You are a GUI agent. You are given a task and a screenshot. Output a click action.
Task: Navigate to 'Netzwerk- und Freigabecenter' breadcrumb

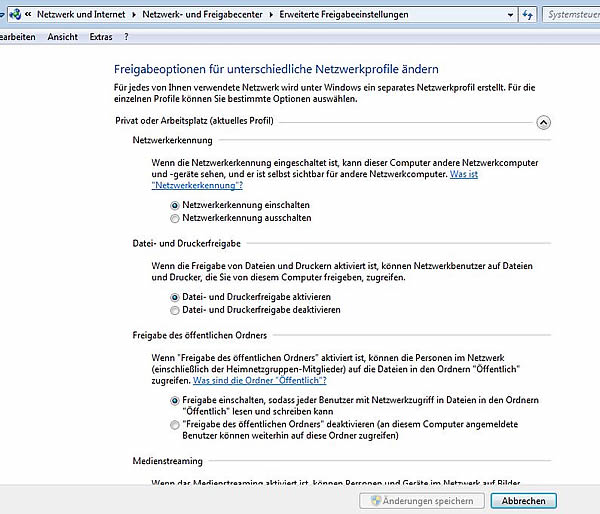(202, 15)
